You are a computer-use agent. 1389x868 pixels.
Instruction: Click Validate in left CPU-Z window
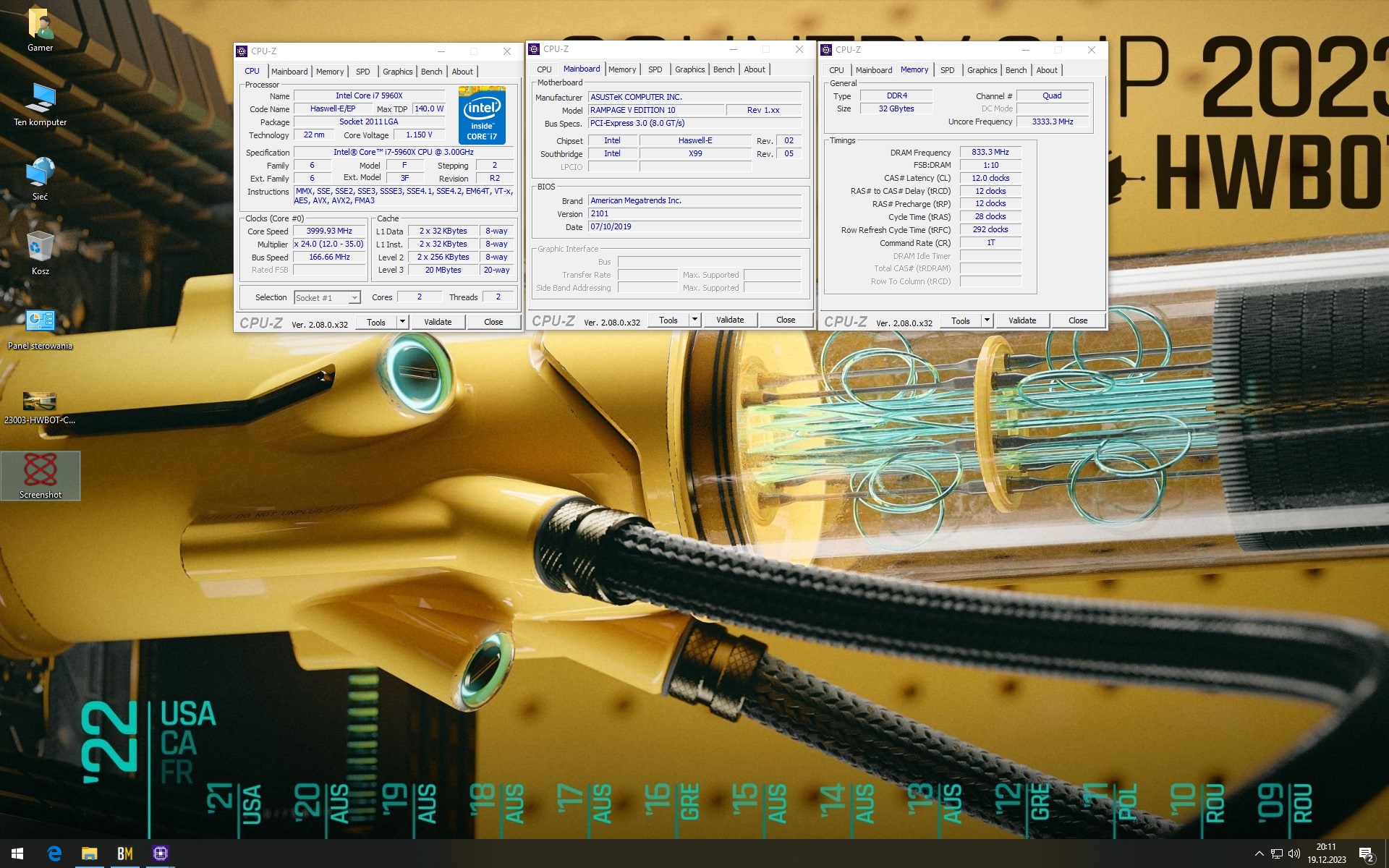pyautogui.click(x=438, y=323)
